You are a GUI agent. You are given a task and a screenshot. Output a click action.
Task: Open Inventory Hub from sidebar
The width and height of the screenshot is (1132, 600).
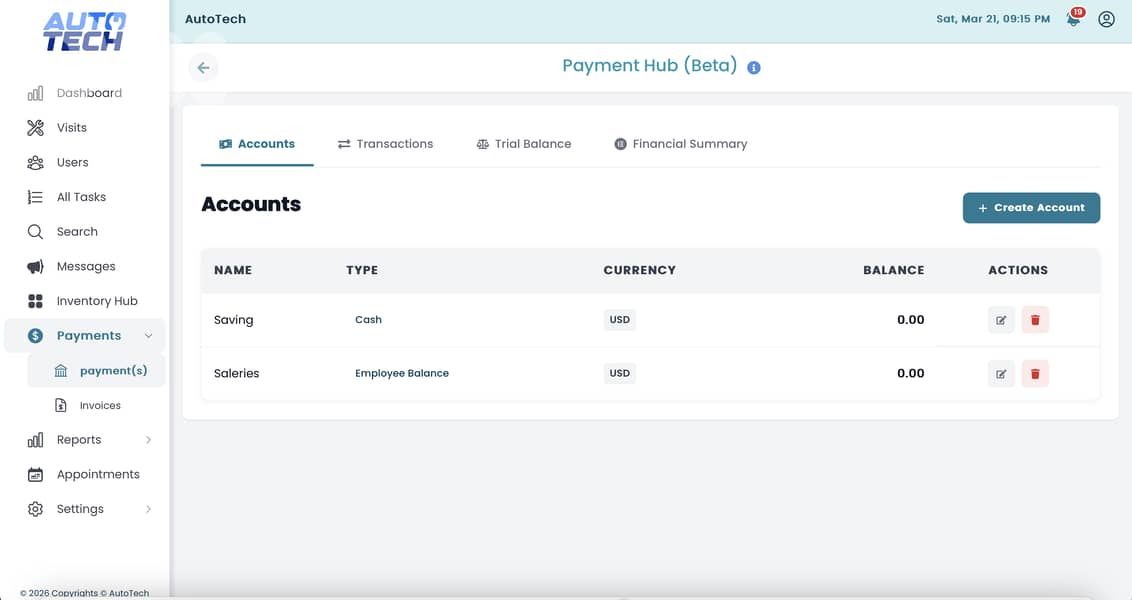click(96, 301)
